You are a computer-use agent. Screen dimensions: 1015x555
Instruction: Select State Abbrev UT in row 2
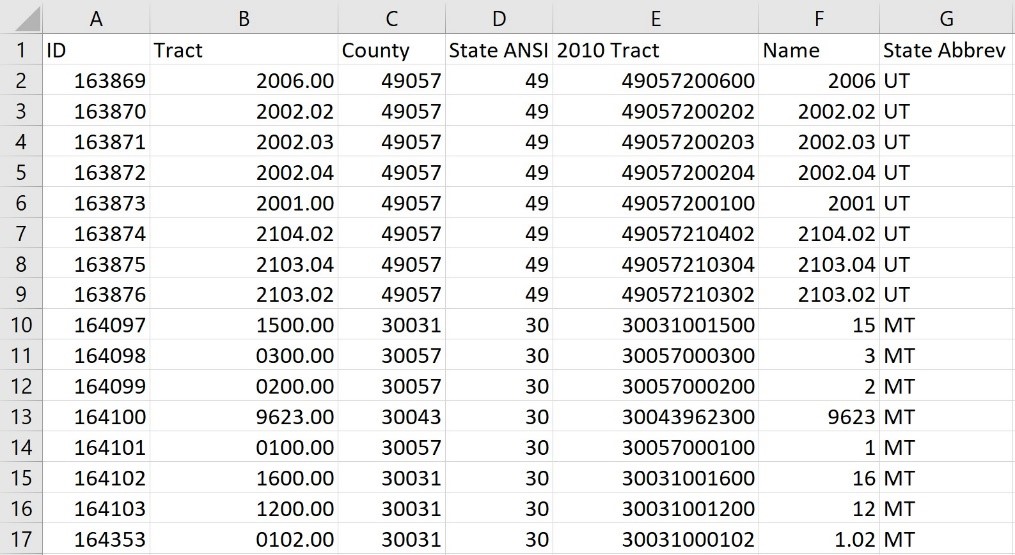click(x=947, y=80)
